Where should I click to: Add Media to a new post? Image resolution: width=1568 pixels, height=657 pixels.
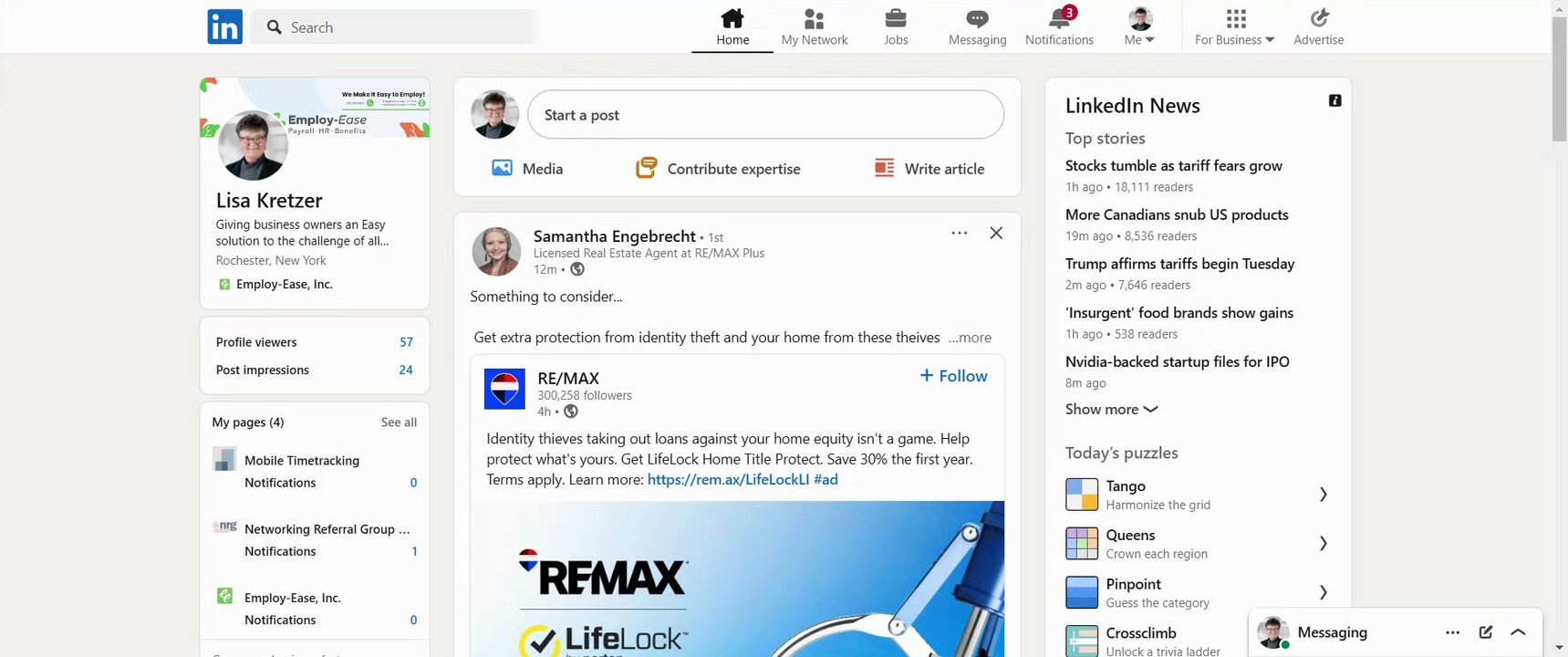[x=527, y=169]
